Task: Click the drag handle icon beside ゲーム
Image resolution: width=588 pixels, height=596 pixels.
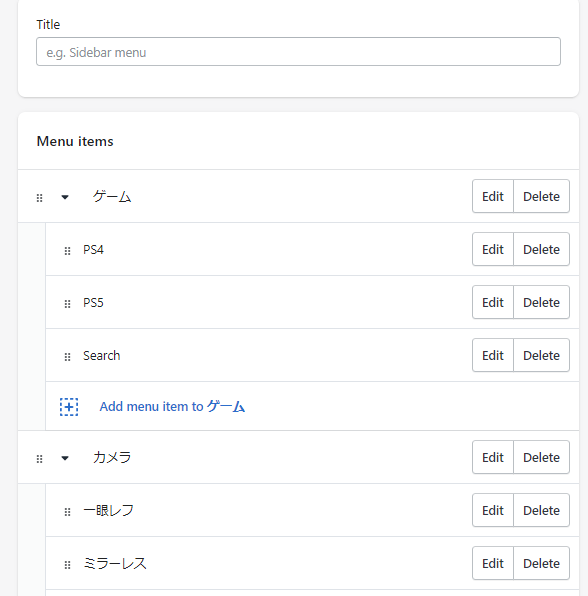Action: 40,198
